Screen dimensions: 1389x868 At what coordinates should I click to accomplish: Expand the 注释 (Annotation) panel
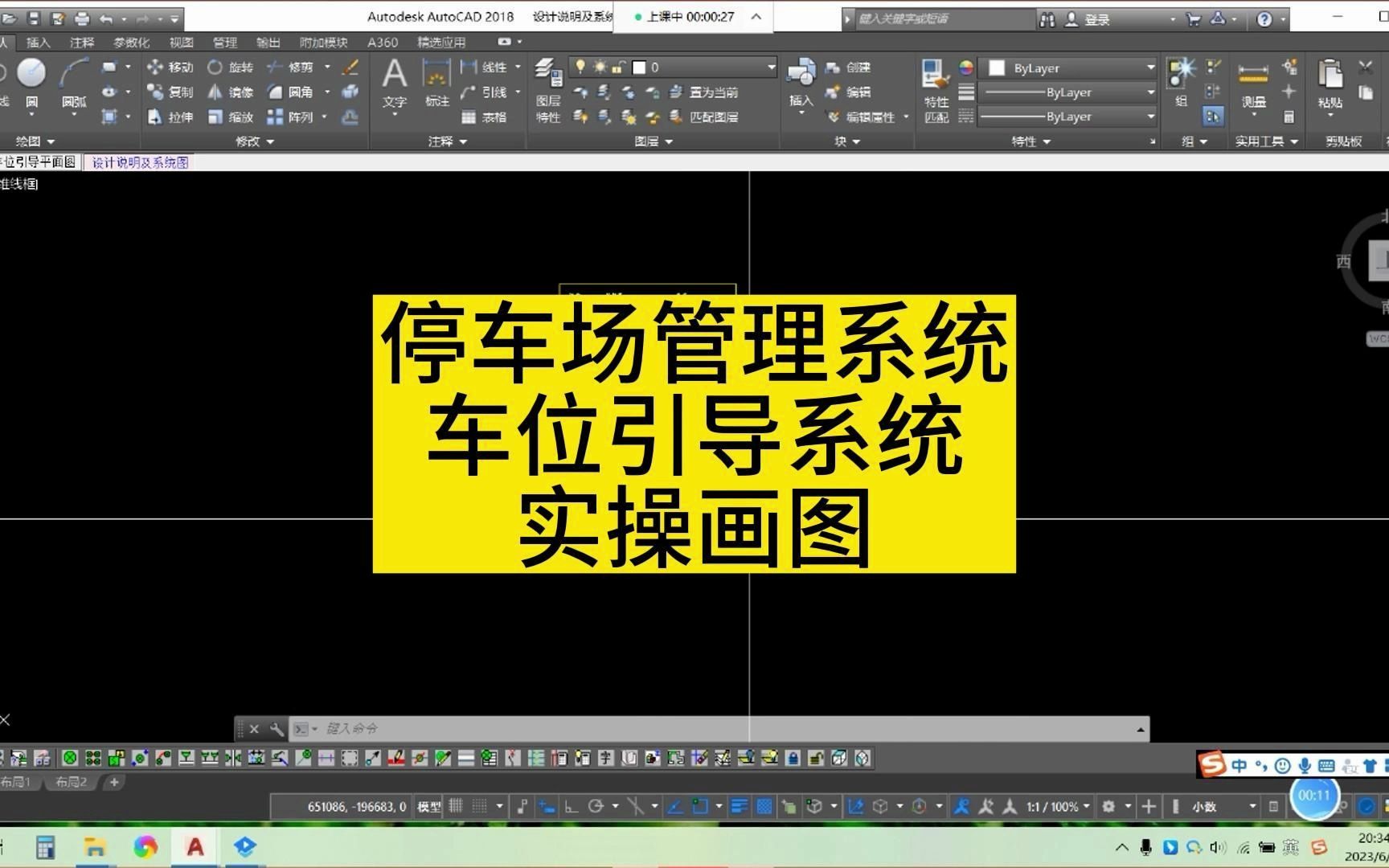point(448,141)
